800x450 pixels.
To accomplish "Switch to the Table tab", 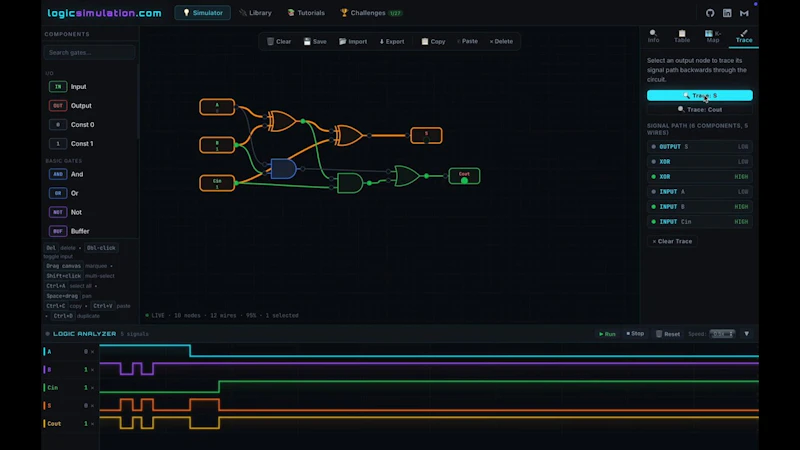I will [x=682, y=36].
